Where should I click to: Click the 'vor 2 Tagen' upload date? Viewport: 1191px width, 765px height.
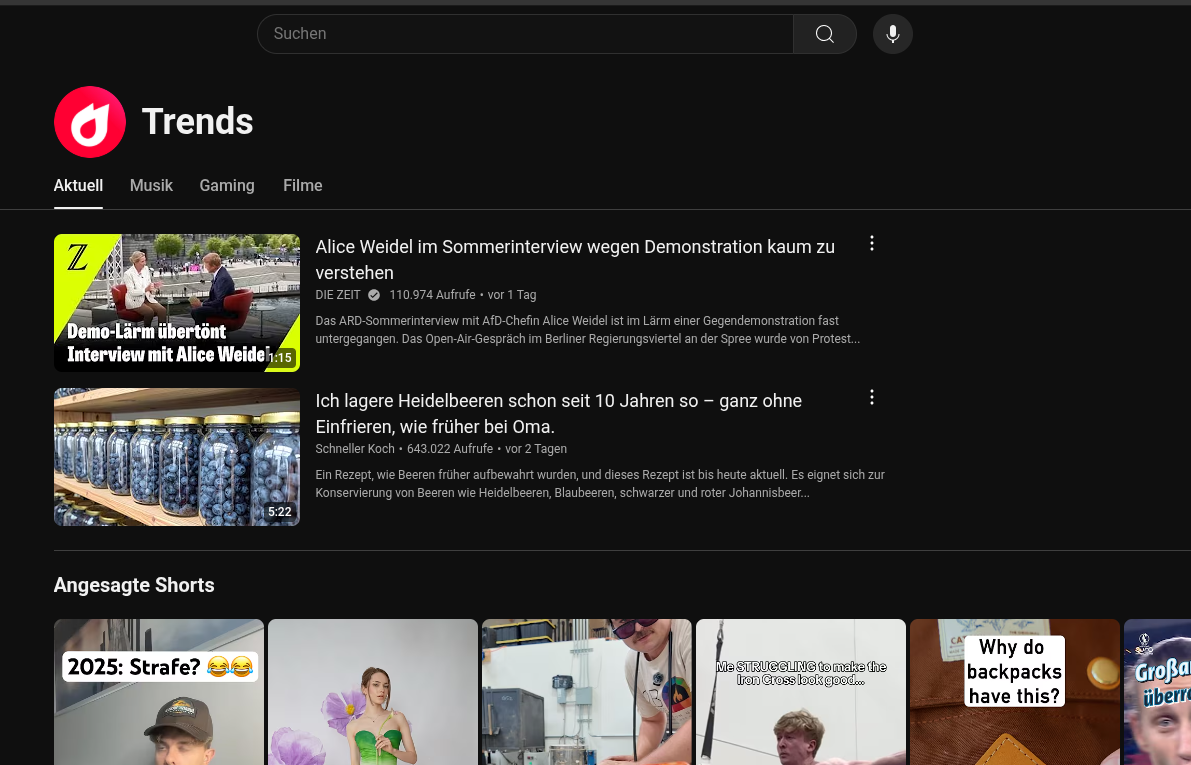tap(536, 449)
